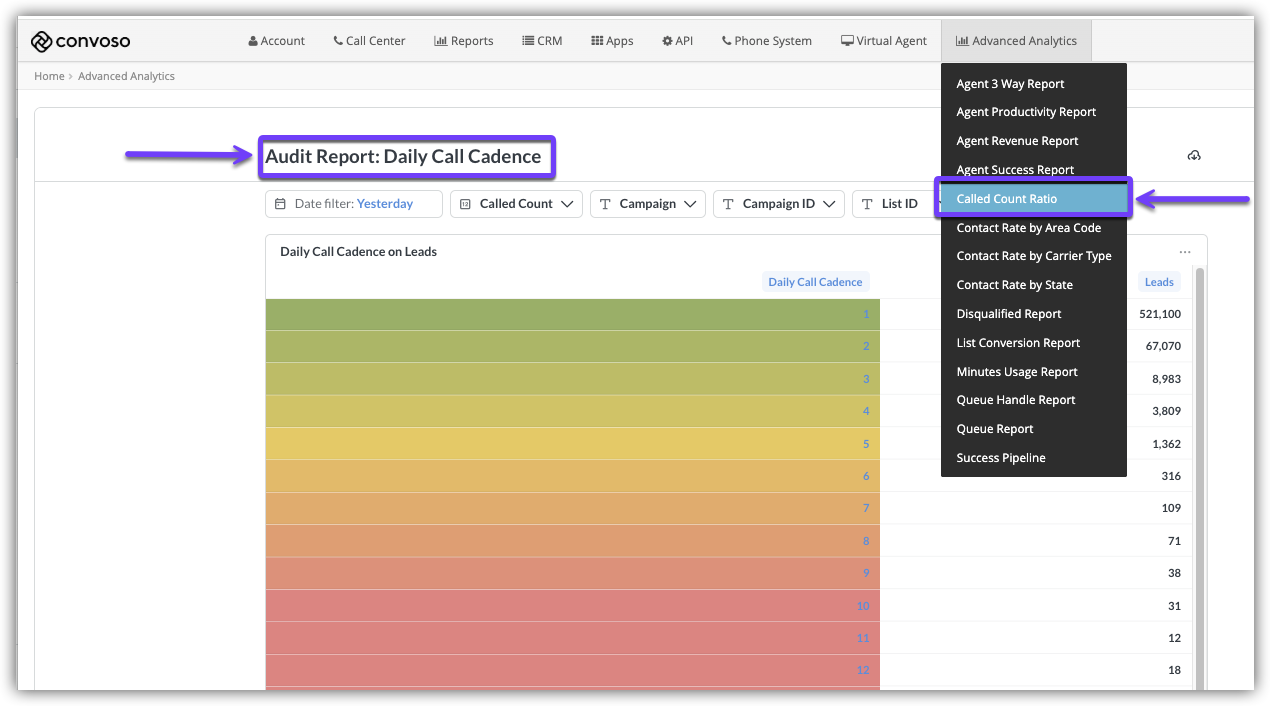The width and height of the screenshot is (1270, 706).
Task: Expand the Campaign ID filter dropdown
Action: [x=778, y=204]
